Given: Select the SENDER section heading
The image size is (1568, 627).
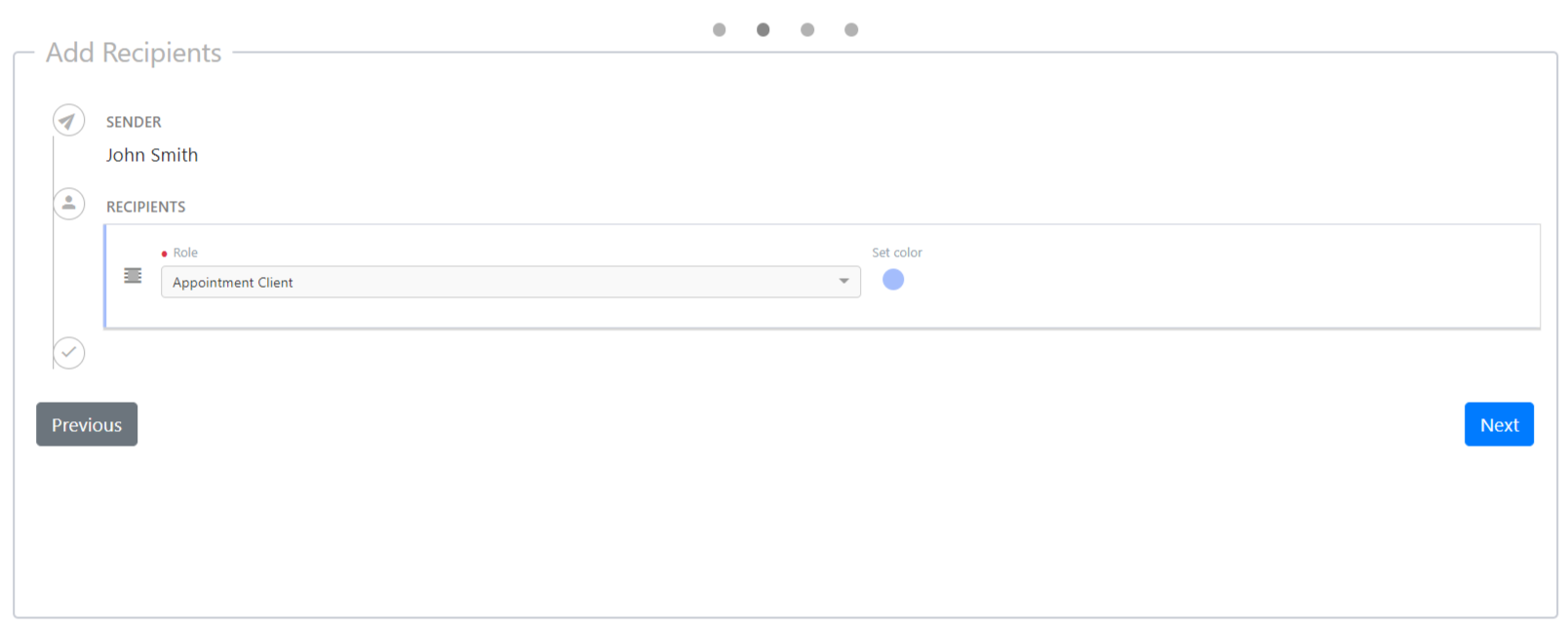Looking at the screenshot, I should point(134,122).
